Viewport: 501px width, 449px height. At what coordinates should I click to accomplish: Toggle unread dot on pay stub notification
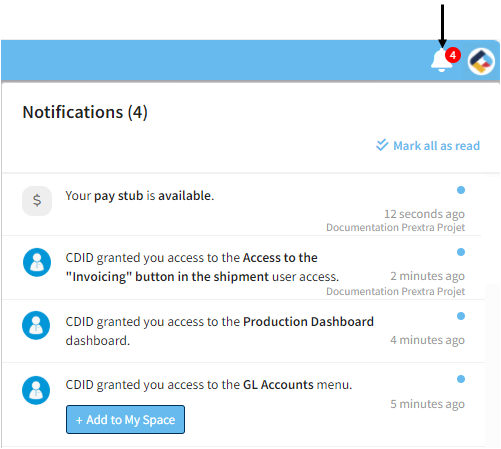(x=461, y=190)
